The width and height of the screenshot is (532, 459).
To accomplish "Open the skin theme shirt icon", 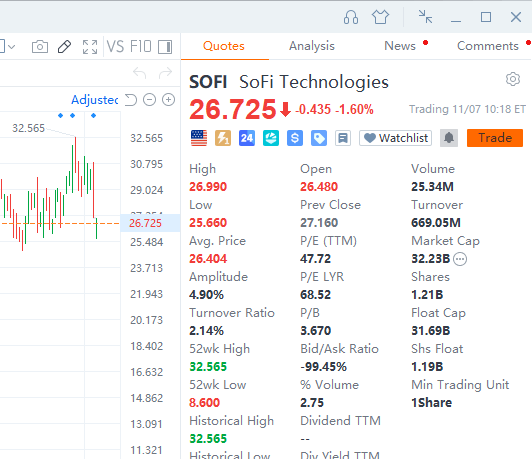I will pyautogui.click(x=380, y=17).
